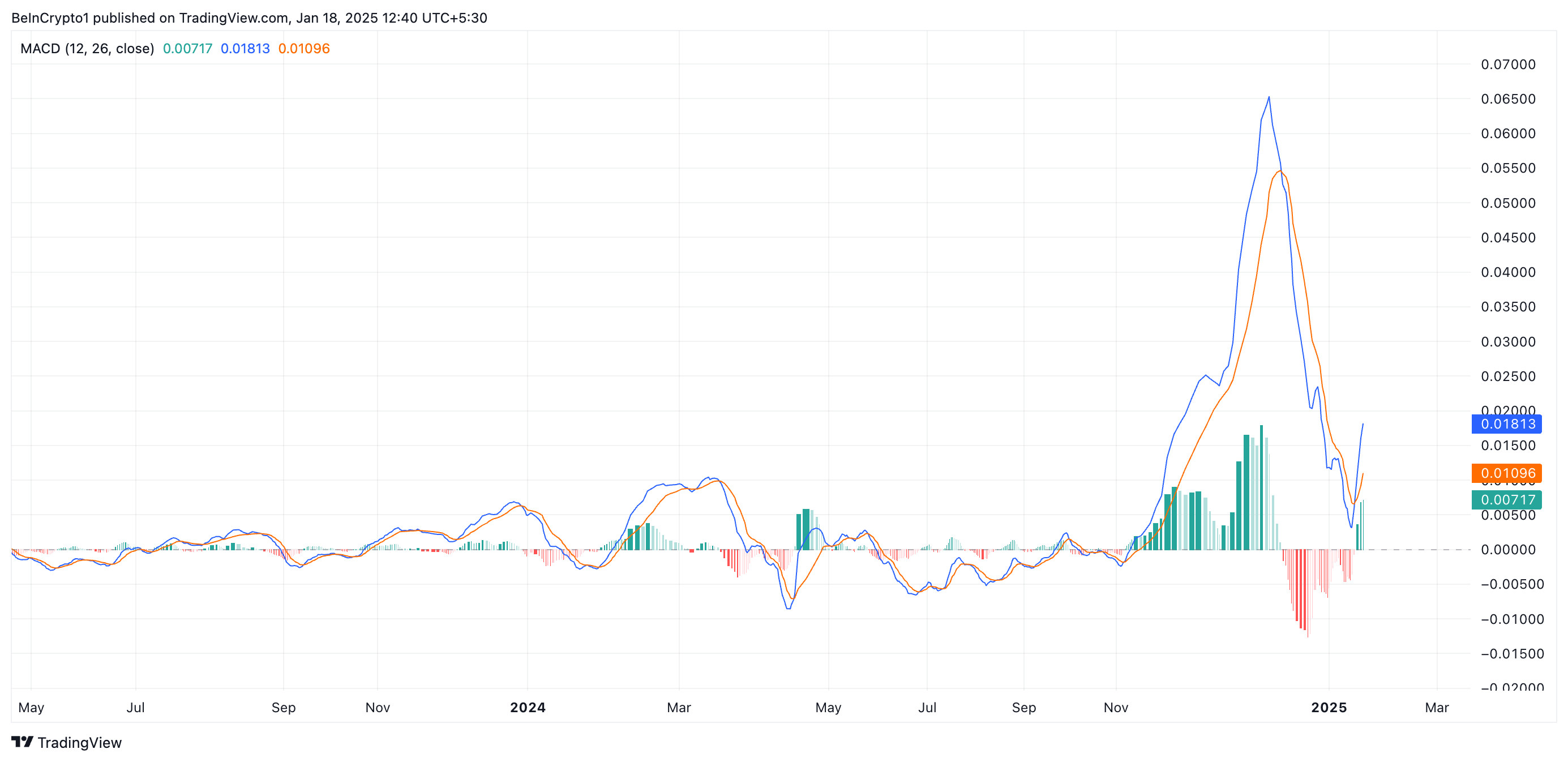Click the orange signal line peak near 0.05500
Image resolution: width=1568 pixels, height=762 pixels.
(x=1280, y=172)
